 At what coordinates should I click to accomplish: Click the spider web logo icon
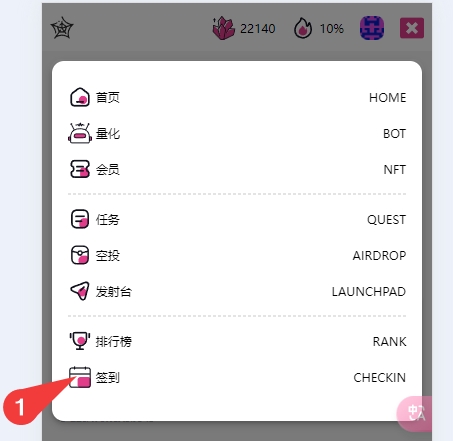pos(62,28)
